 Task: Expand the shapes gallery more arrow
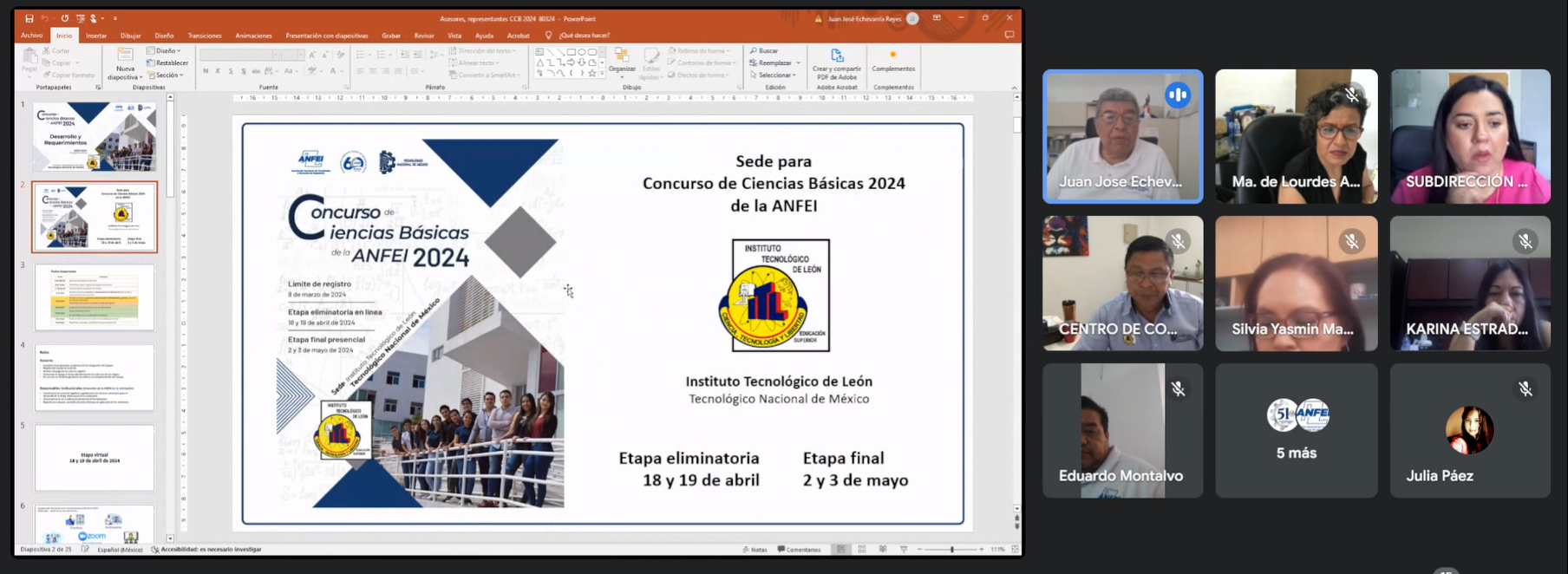click(603, 74)
